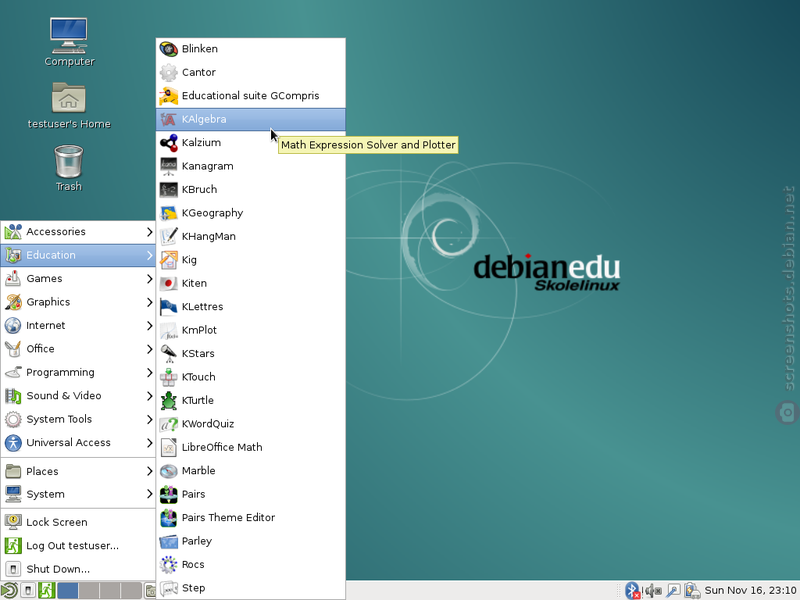Open KTouch typing tutor

pyautogui.click(x=251, y=378)
